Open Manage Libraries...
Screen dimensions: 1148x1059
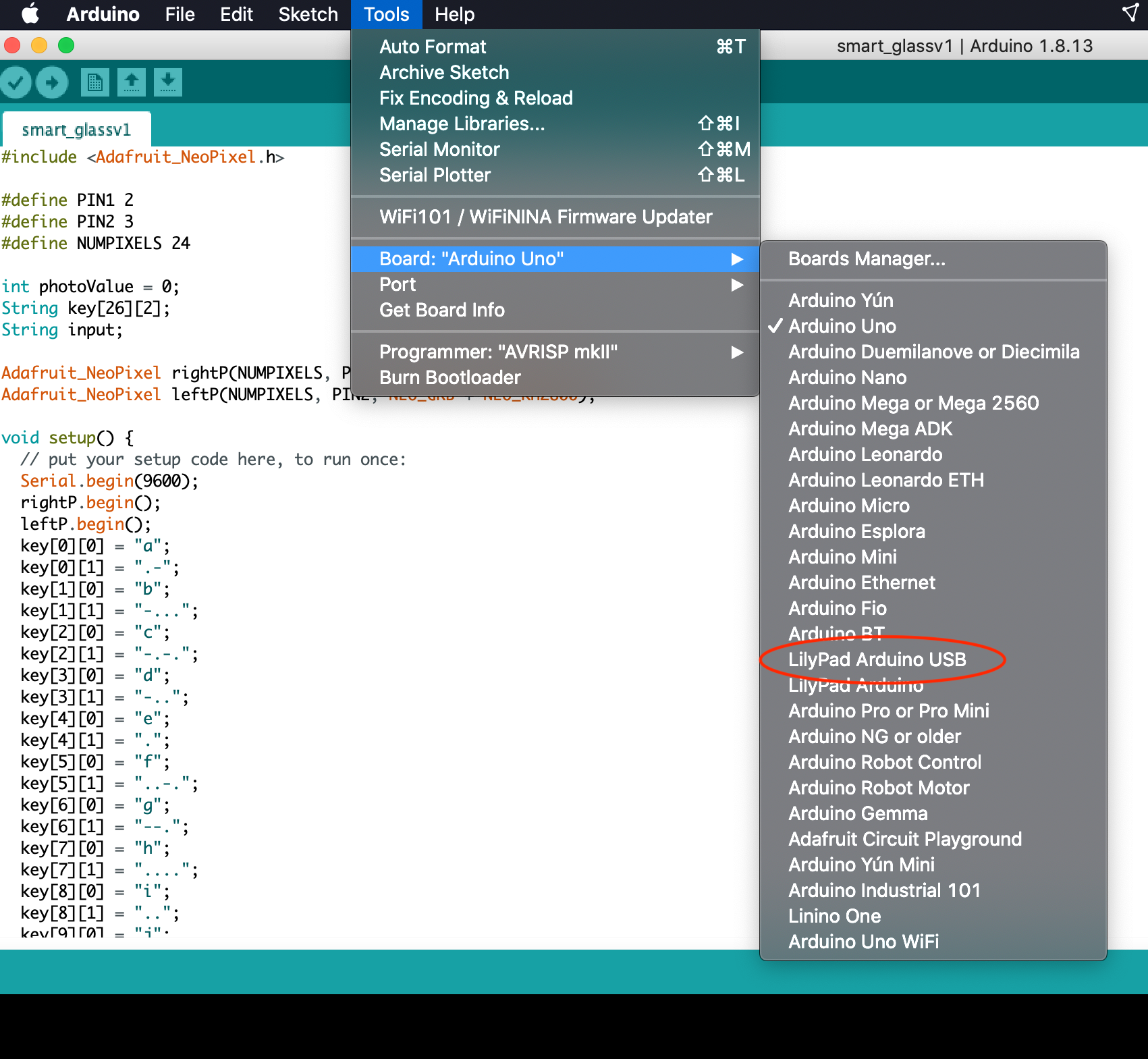point(555,124)
